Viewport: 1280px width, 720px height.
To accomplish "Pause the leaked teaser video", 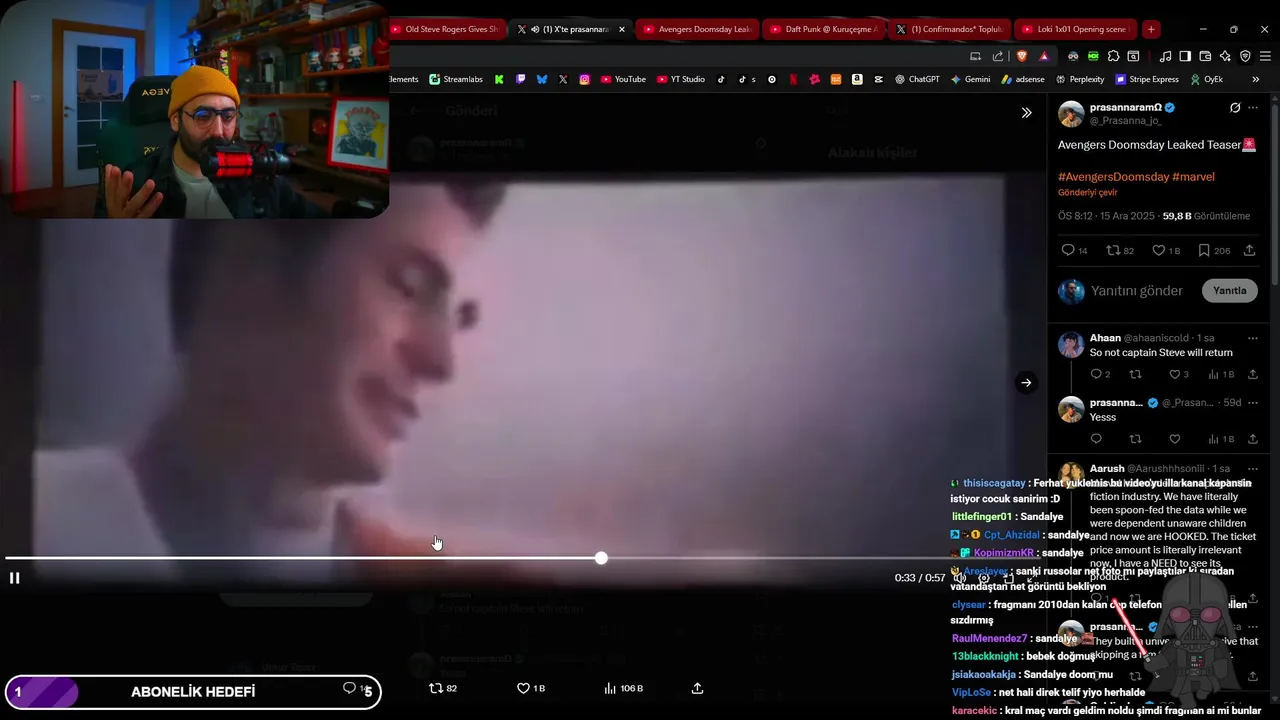I will tap(14, 578).
